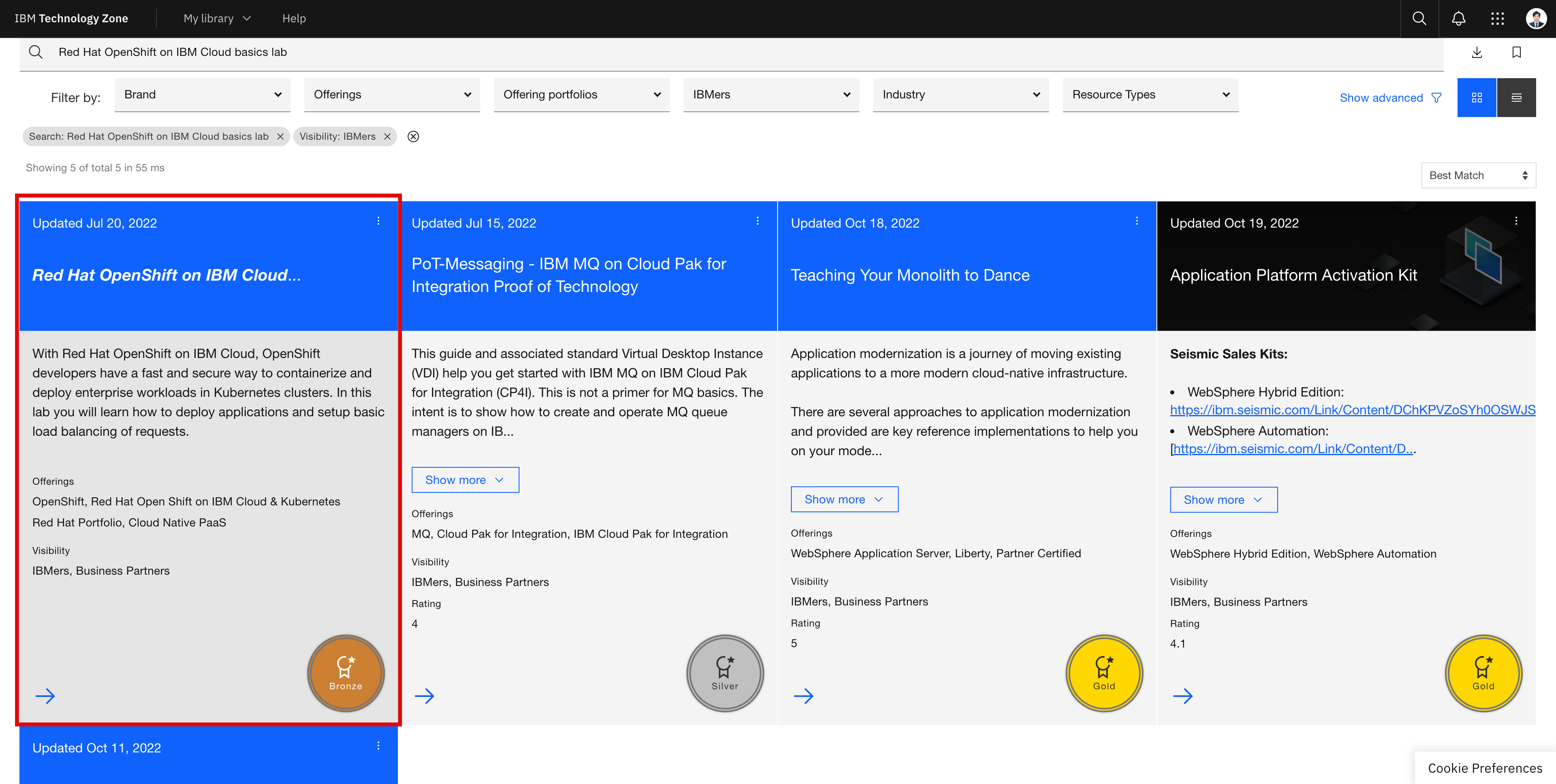Open the IBM app switcher grid

click(x=1498, y=19)
